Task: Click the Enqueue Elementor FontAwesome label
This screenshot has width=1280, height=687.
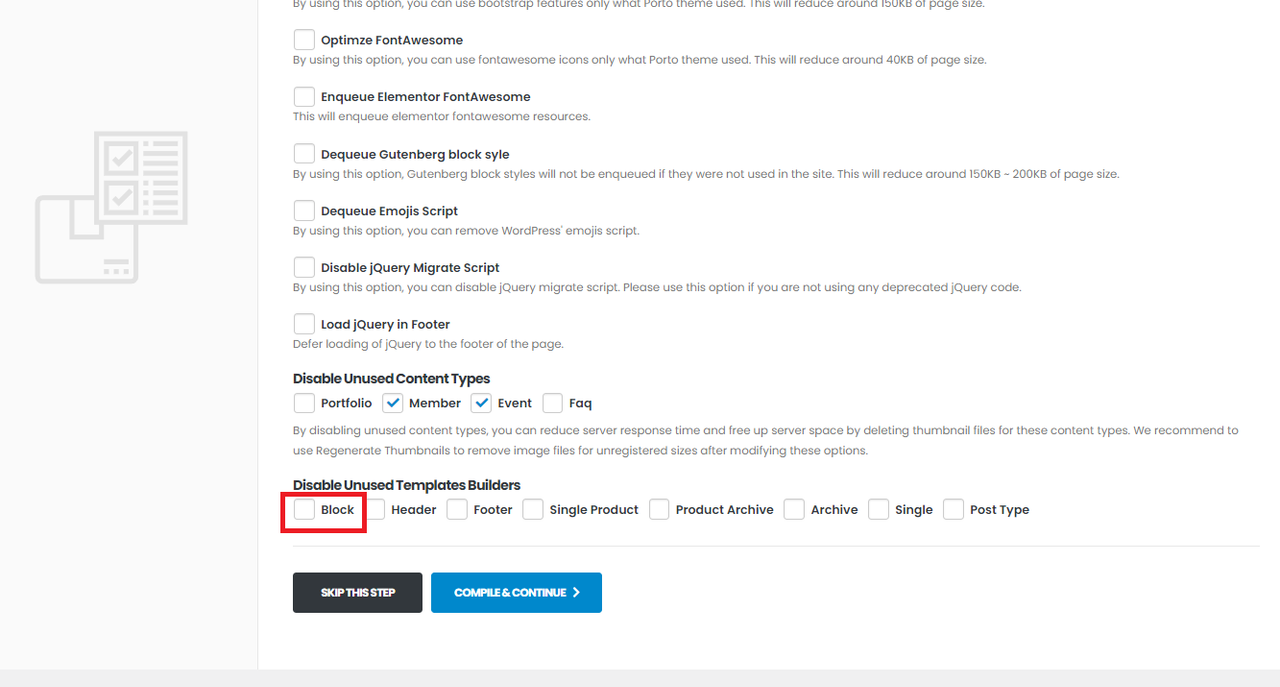Action: coord(425,97)
